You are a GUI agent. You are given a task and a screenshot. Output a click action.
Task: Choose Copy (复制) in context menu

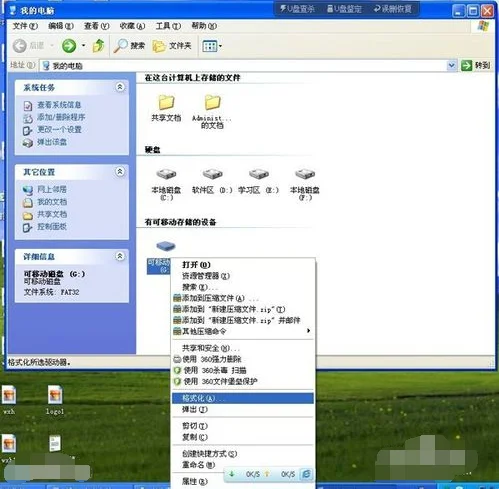click(x=243, y=437)
